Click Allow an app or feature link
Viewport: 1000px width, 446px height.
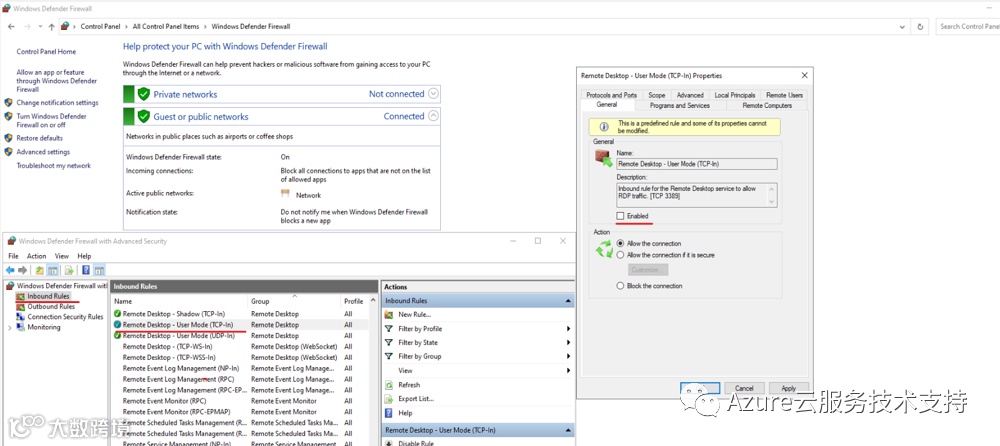[x=57, y=81]
